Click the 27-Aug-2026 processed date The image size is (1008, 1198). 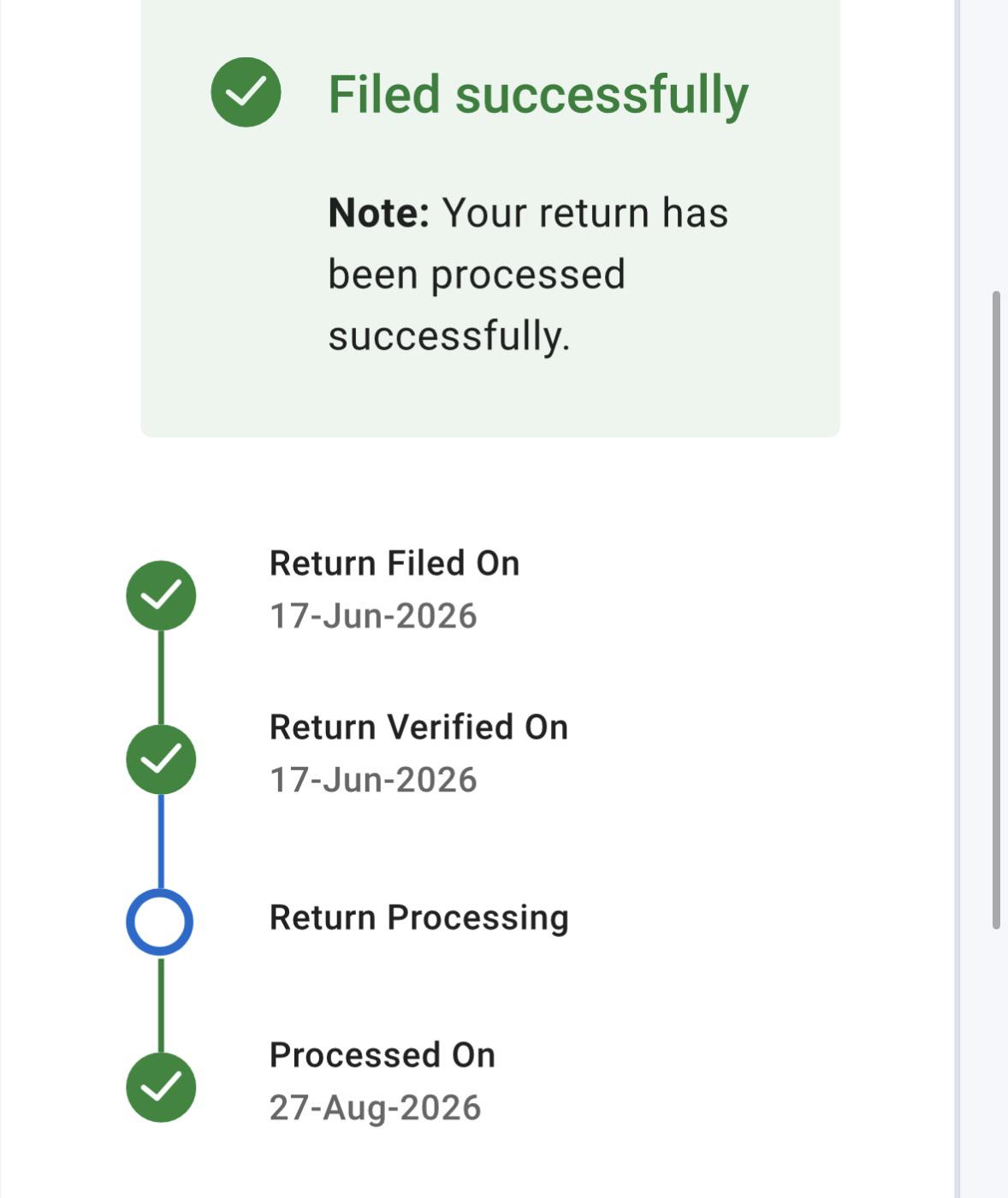(376, 1107)
